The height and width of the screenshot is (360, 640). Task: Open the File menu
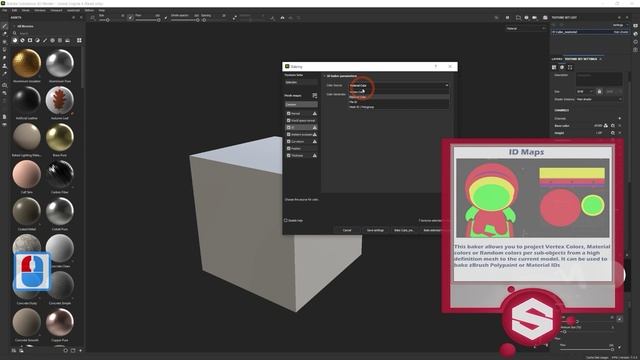[5, 10]
